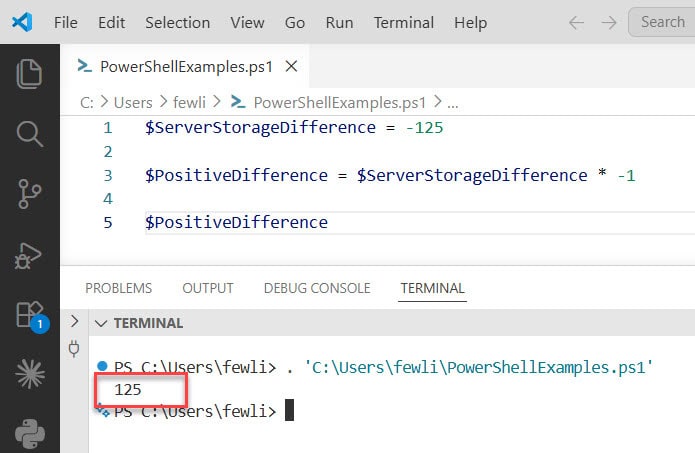
Task: Switch to the DEBUG CONSOLE panel tab
Action: tap(317, 288)
